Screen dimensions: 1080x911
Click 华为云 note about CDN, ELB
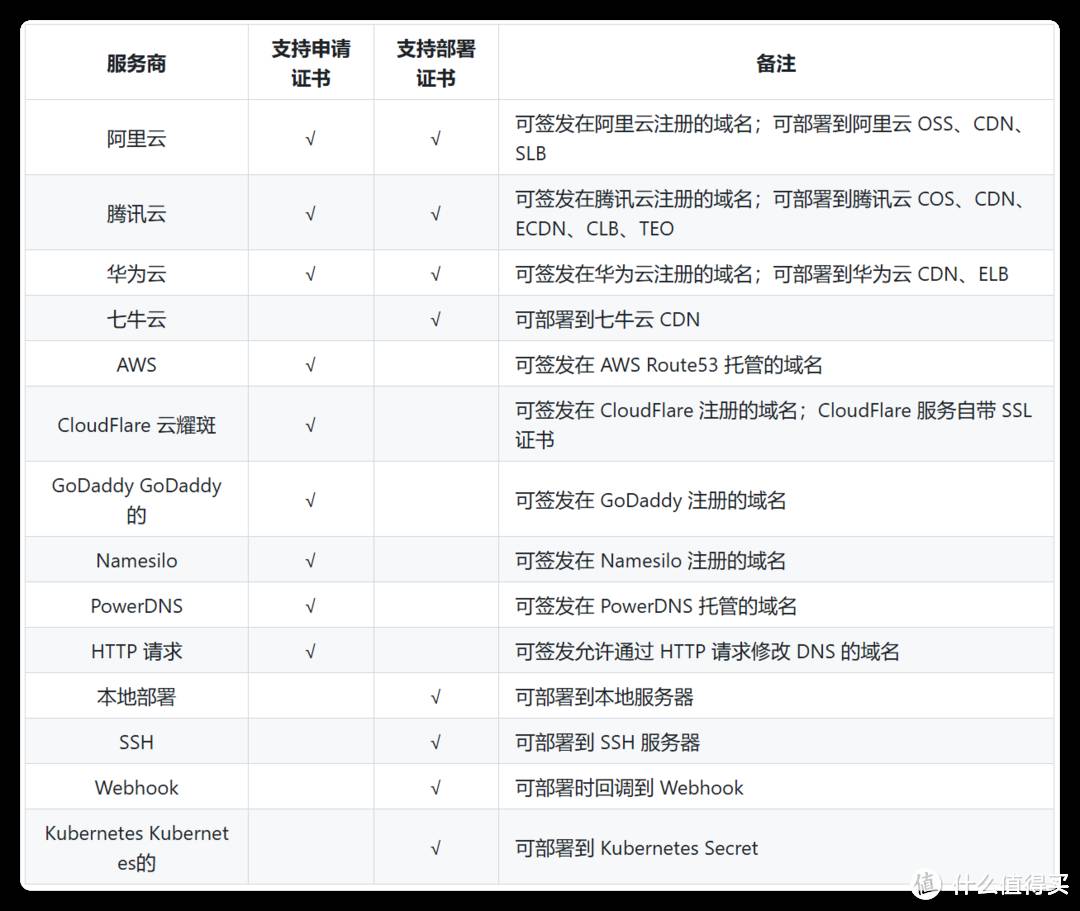point(762,274)
